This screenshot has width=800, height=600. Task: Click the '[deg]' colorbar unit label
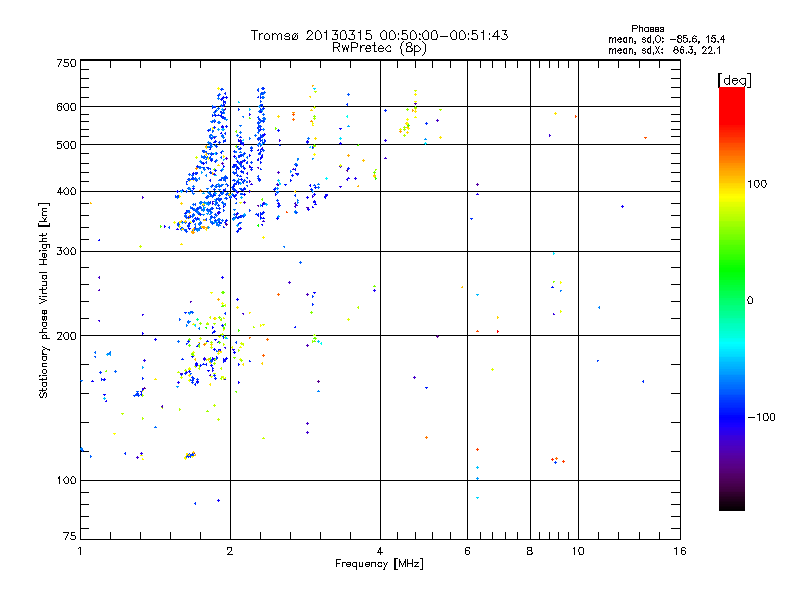coord(734,80)
